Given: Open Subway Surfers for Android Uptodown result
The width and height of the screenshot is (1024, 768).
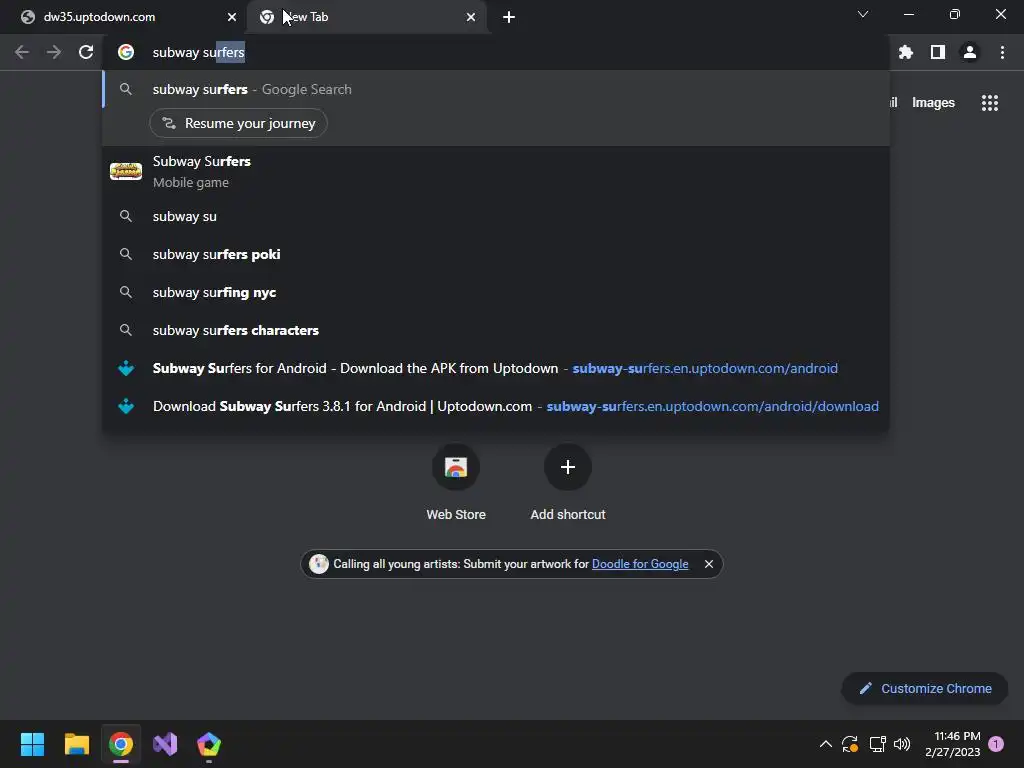Looking at the screenshot, I should (x=496, y=368).
